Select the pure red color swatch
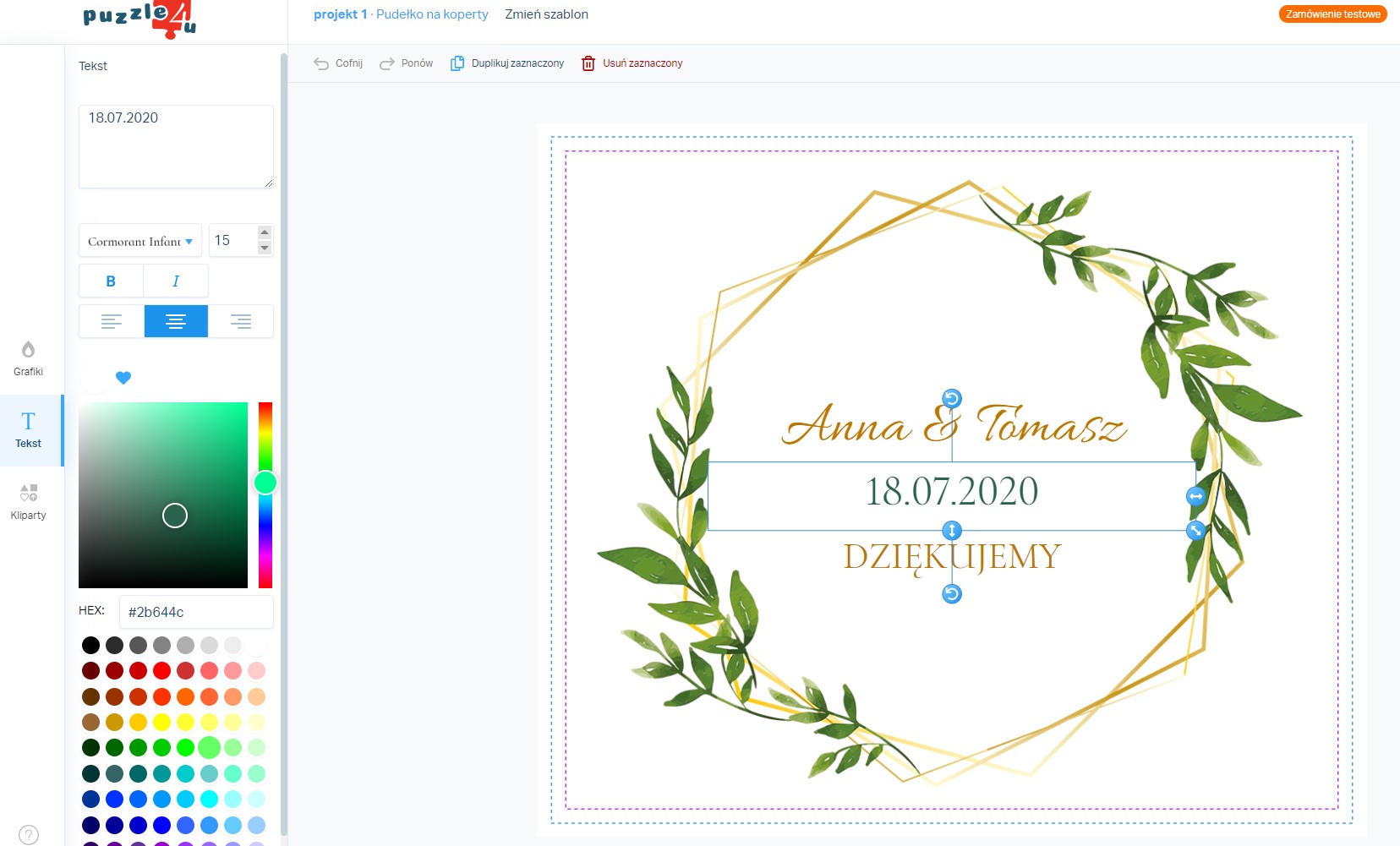Image resolution: width=1400 pixels, height=846 pixels. click(161, 671)
